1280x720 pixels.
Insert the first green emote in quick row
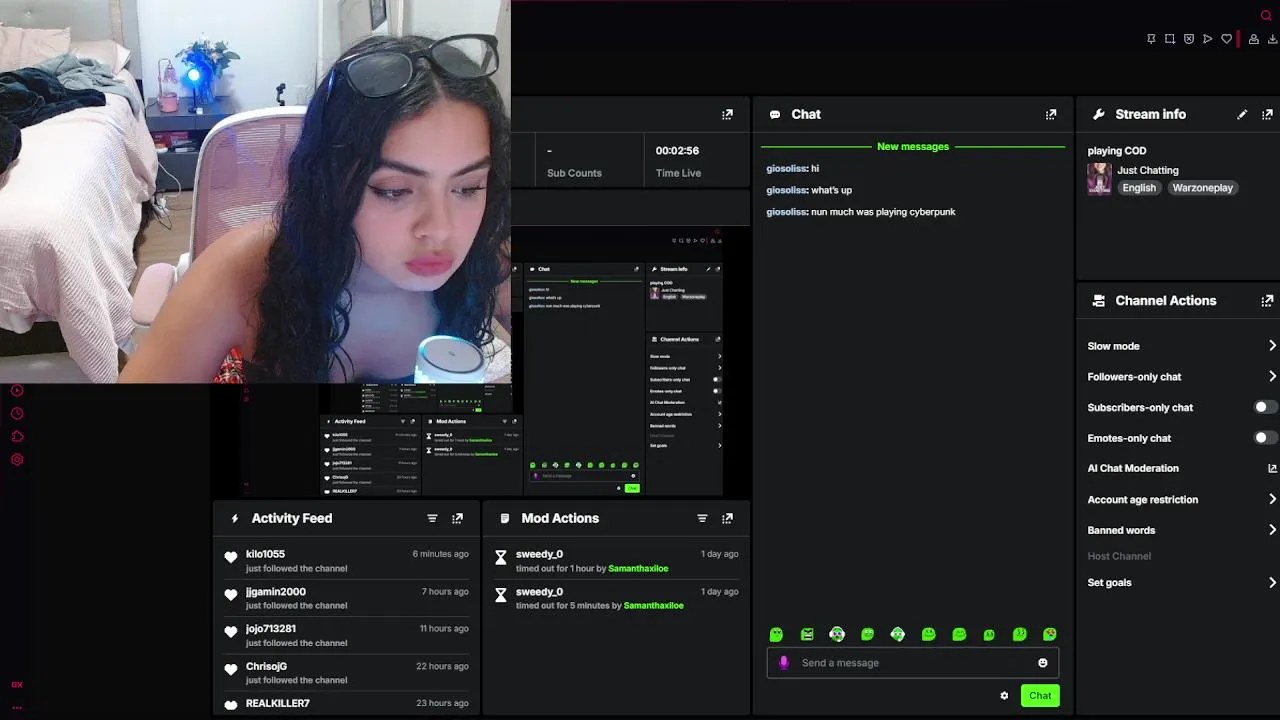[776, 634]
